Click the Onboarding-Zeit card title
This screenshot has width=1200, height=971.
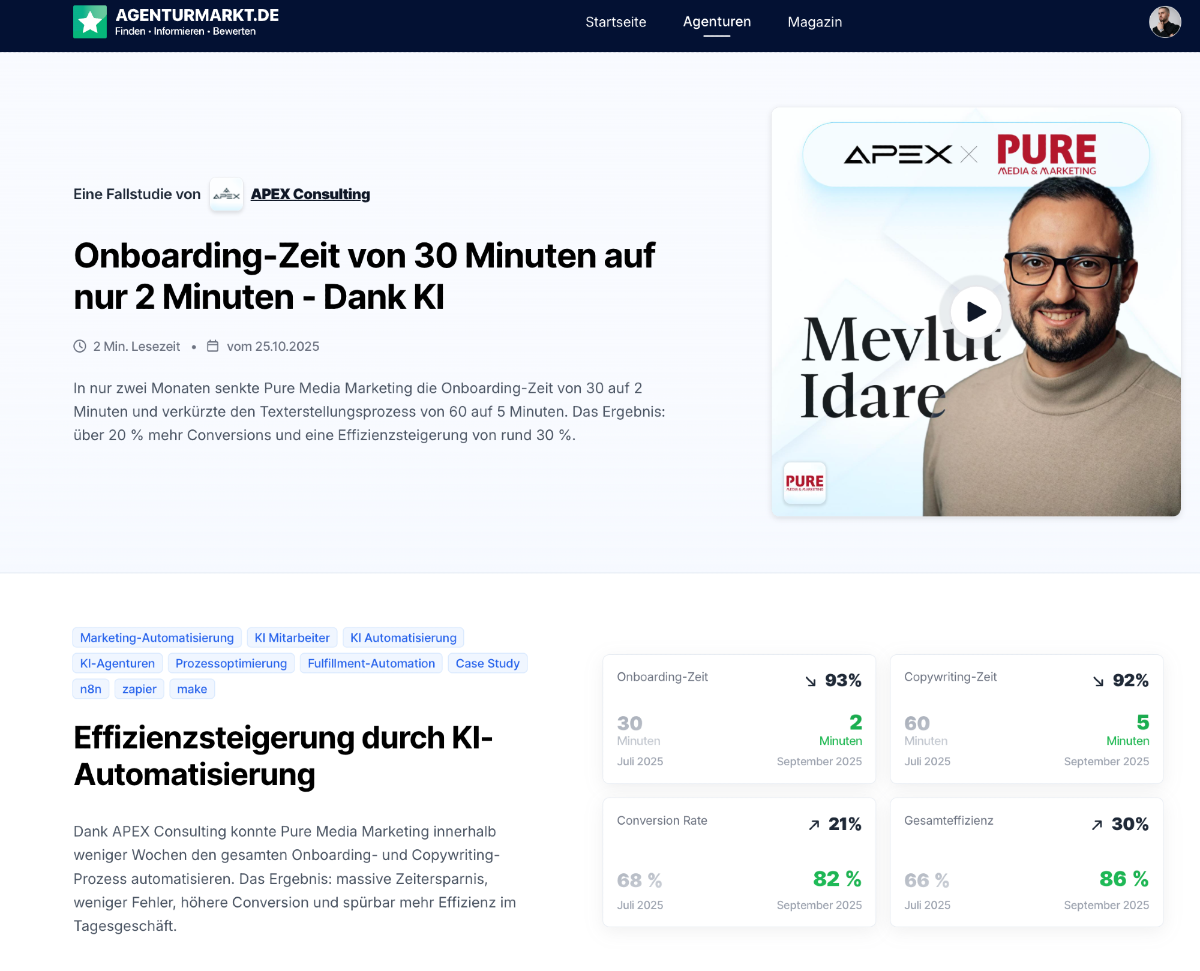(x=662, y=677)
